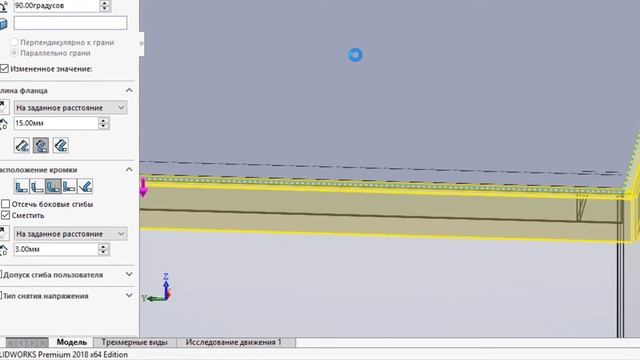Uncheck the 'Сместить' checkbox
This screenshot has height=360, width=640.
[x=5, y=215]
